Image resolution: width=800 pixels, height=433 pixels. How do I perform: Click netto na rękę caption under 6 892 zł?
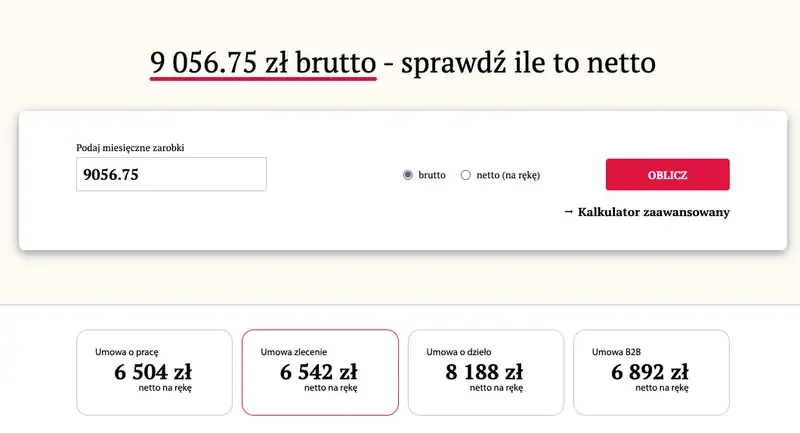tap(661, 388)
